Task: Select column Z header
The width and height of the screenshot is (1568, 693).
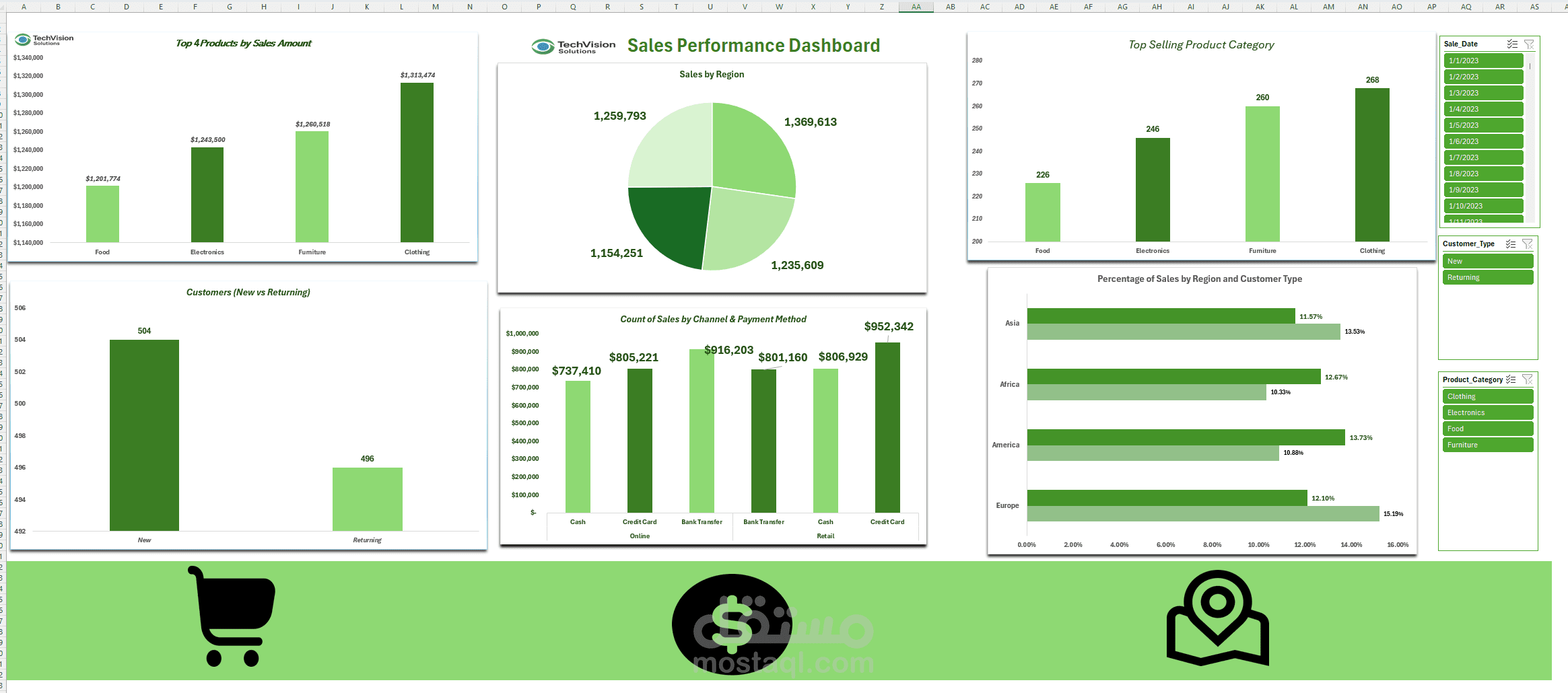Action: pyautogui.click(x=882, y=7)
